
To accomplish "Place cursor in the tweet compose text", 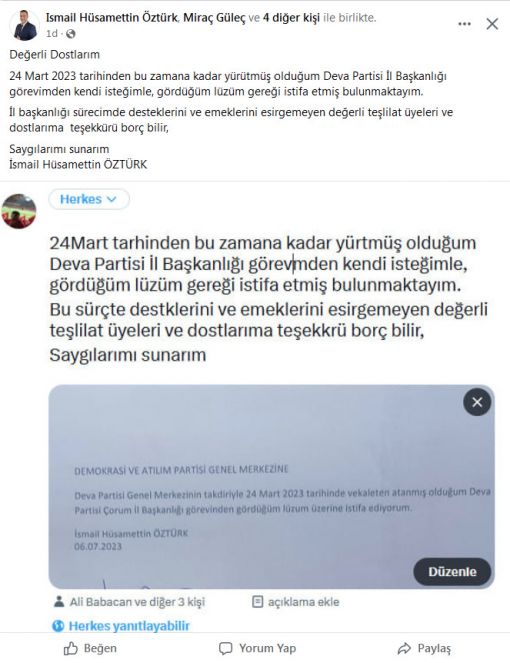I will (269, 298).
